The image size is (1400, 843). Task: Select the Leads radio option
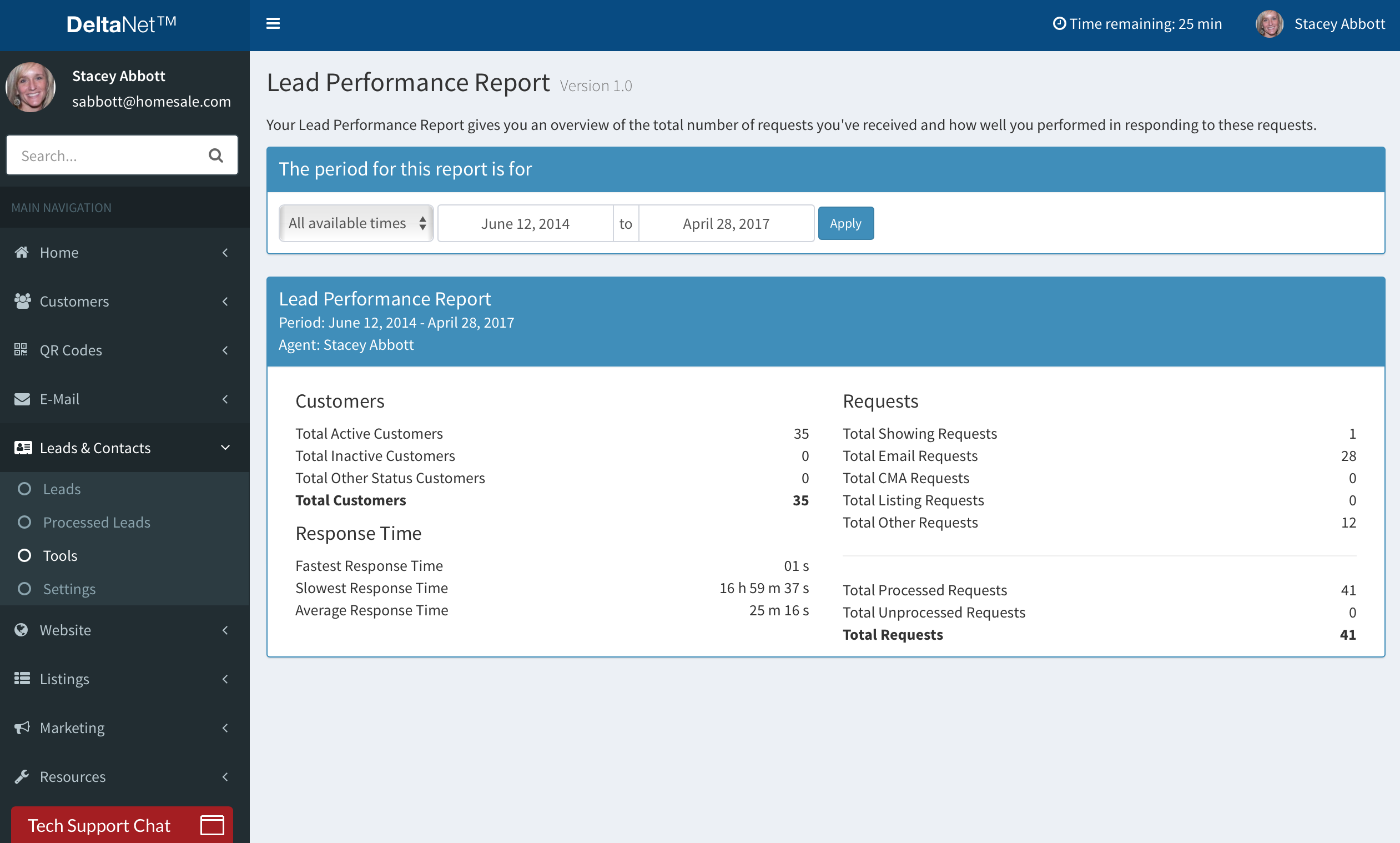(62, 489)
